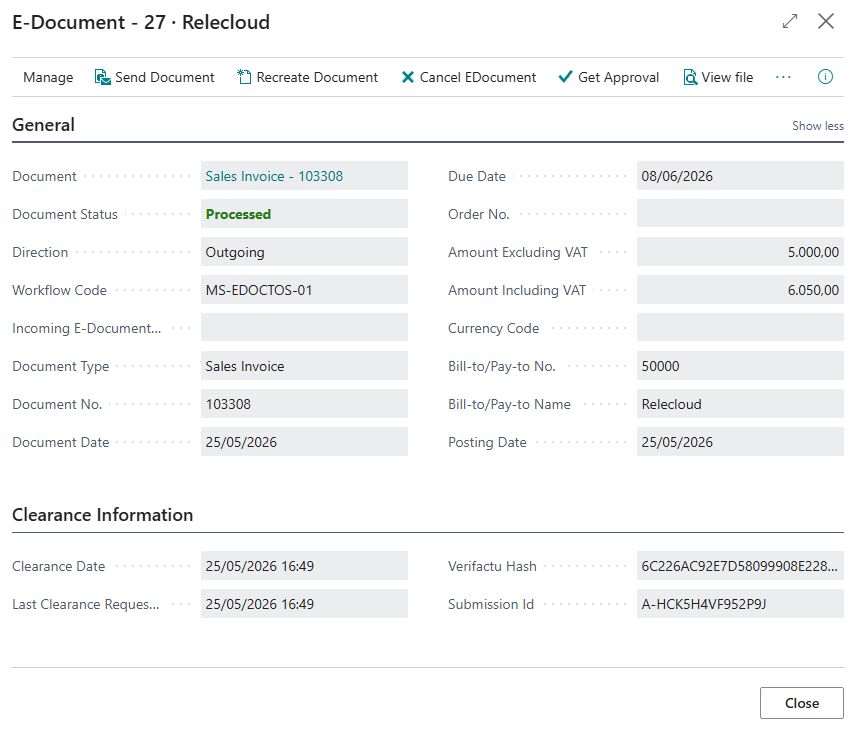Select the Bill-to/Pay-to No. 50000 field
Viewport: 859px width, 739px height.
click(740, 365)
